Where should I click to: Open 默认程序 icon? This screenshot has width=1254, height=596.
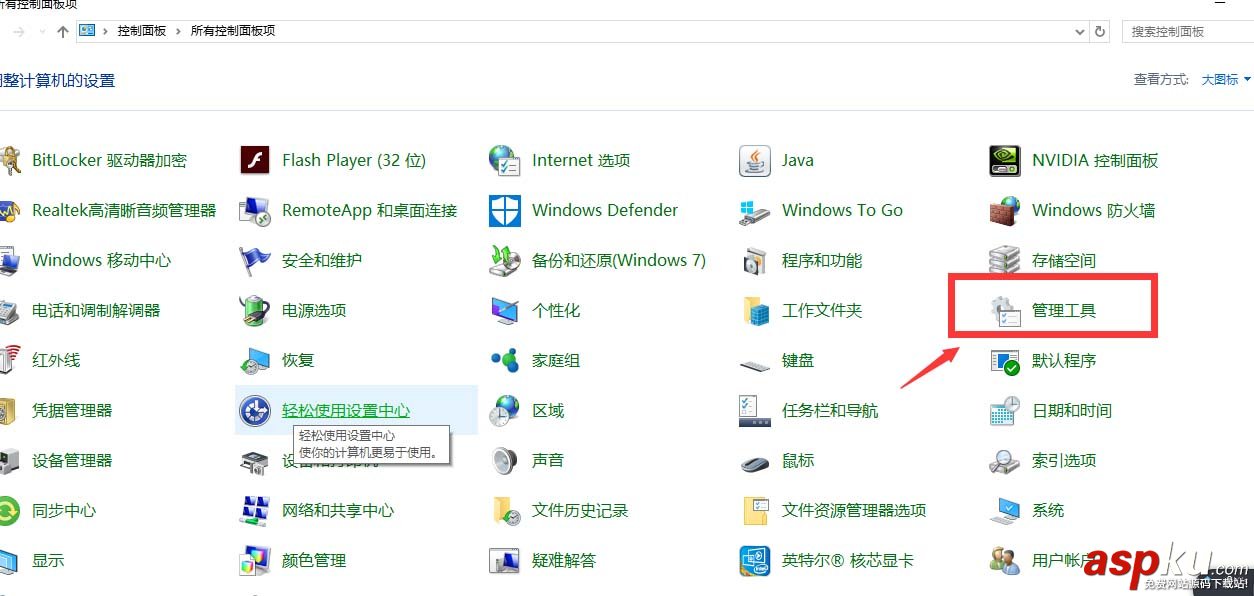click(1005, 360)
